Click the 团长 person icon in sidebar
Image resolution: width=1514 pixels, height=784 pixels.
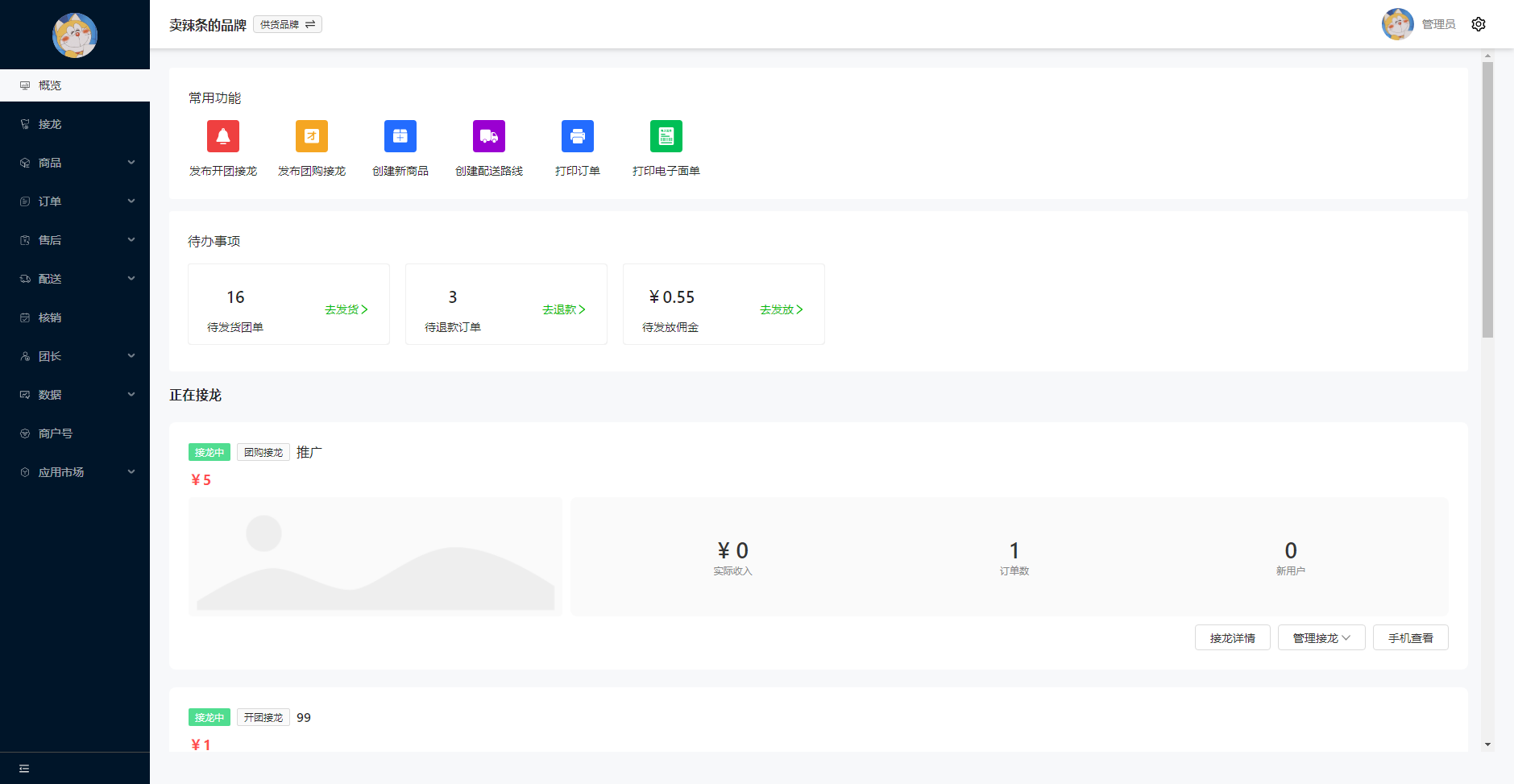[25, 356]
